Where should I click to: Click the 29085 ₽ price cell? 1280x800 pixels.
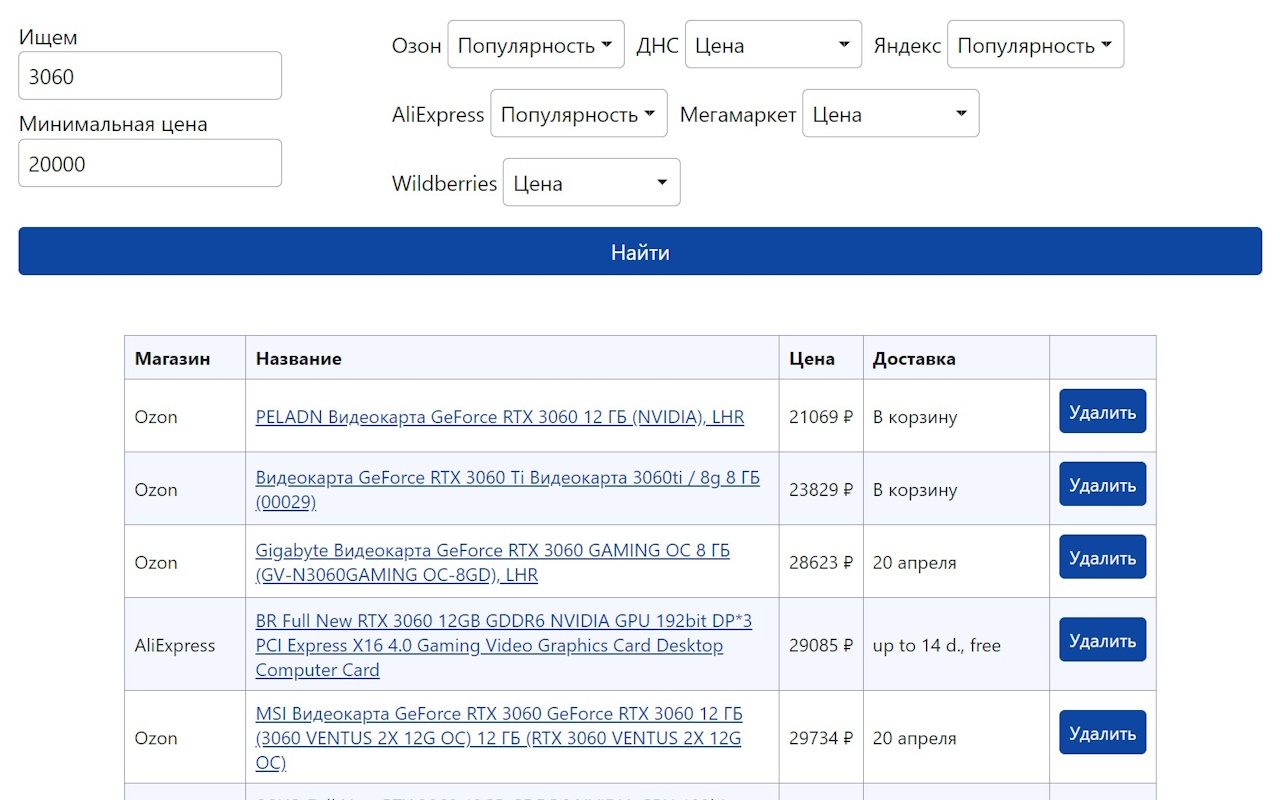[821, 645]
